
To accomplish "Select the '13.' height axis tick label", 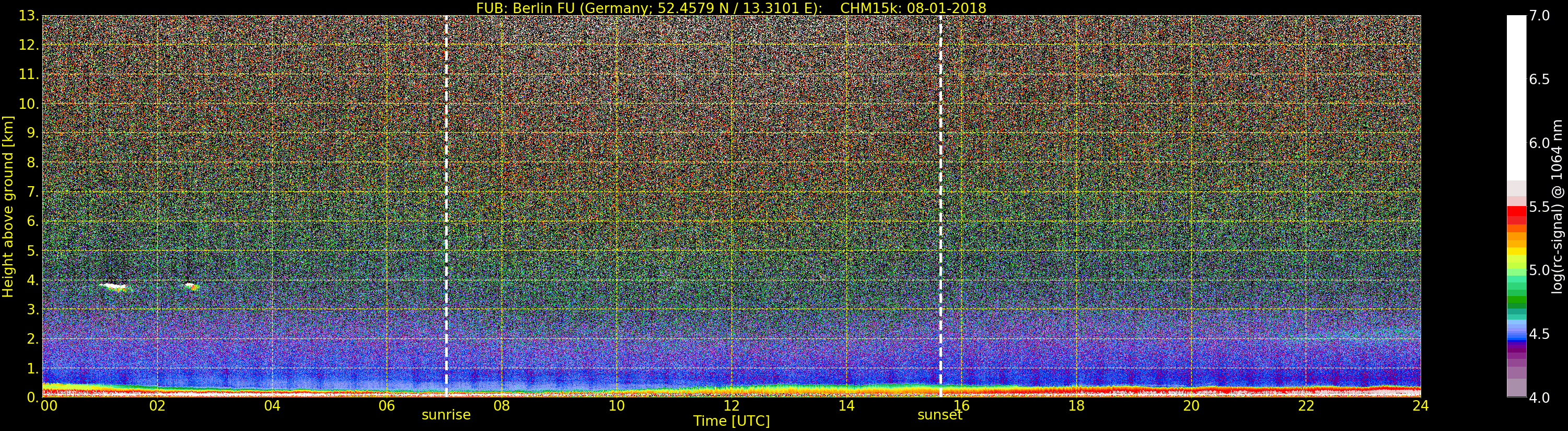I will pyautogui.click(x=29, y=16).
